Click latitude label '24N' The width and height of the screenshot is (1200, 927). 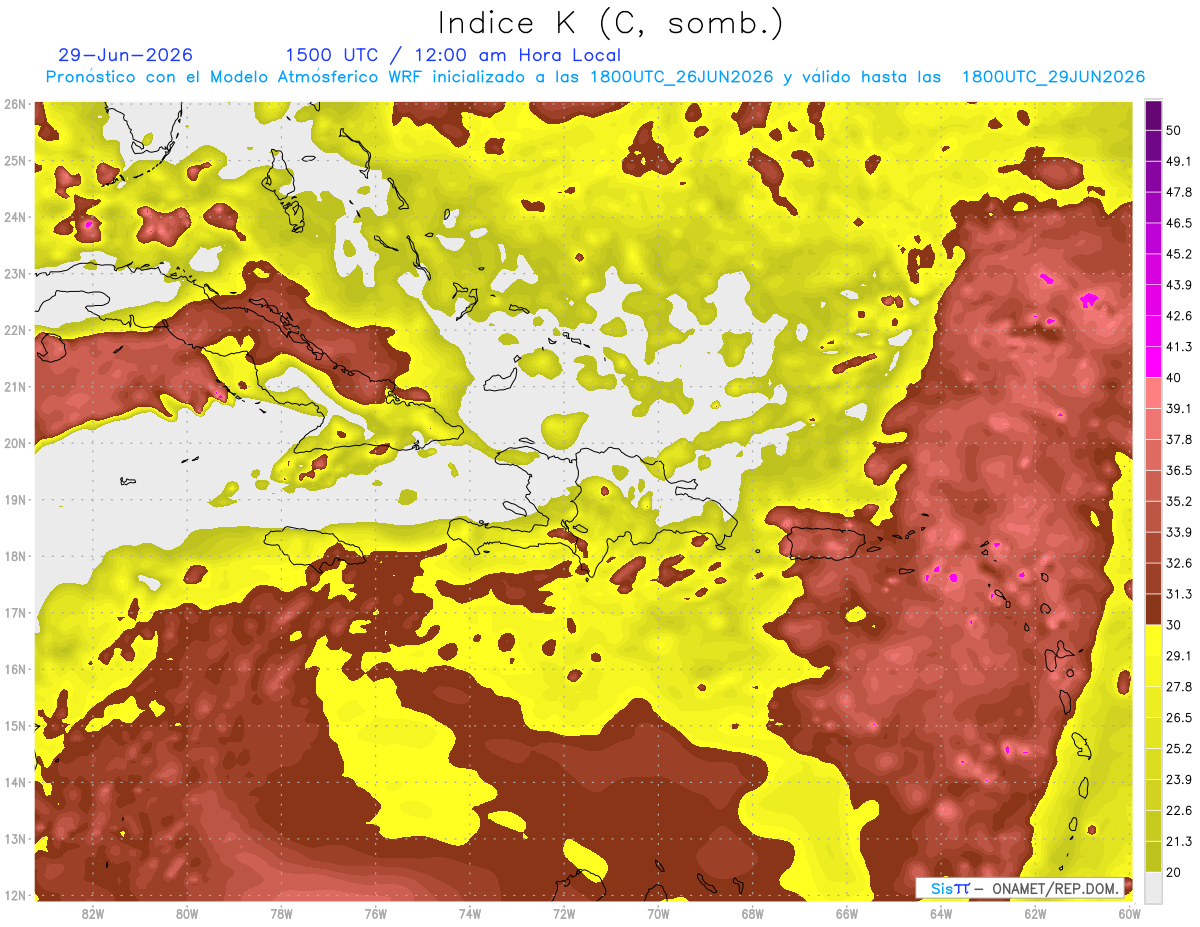pos(16,217)
